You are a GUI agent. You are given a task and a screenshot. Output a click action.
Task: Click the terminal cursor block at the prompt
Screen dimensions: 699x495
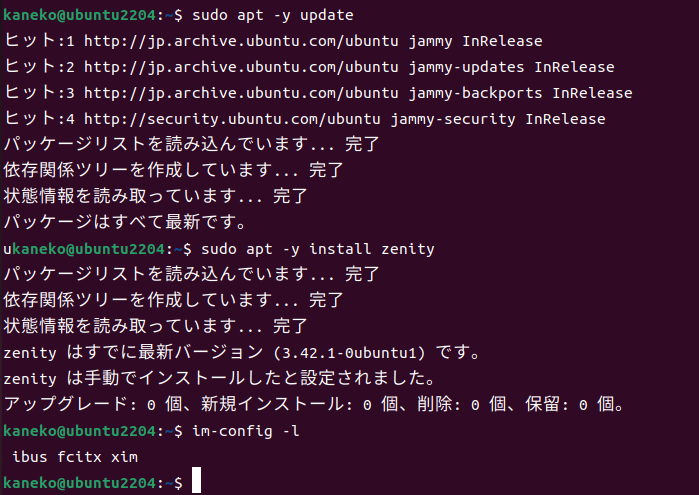click(x=196, y=480)
